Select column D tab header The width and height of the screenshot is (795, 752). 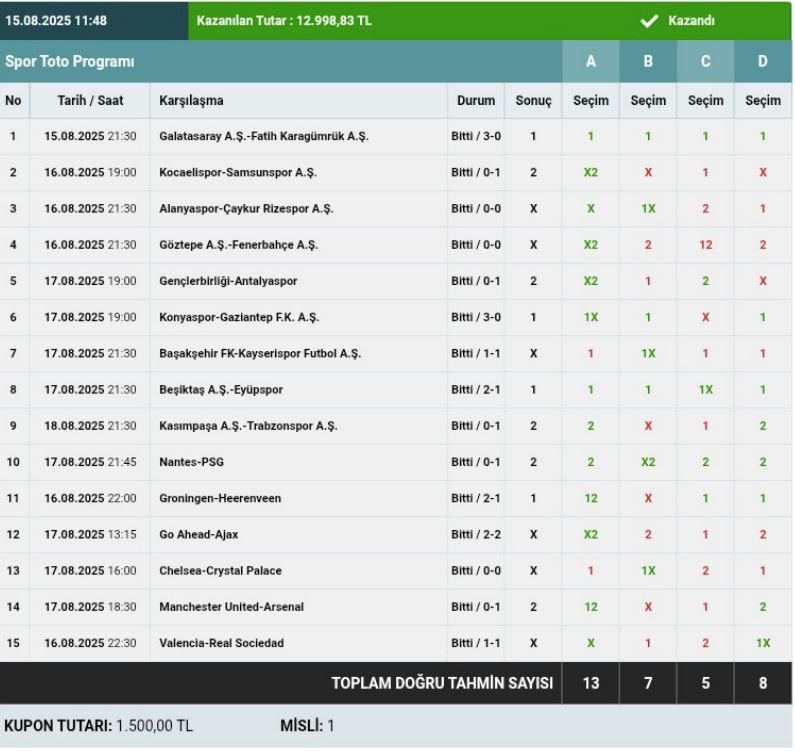pos(763,62)
